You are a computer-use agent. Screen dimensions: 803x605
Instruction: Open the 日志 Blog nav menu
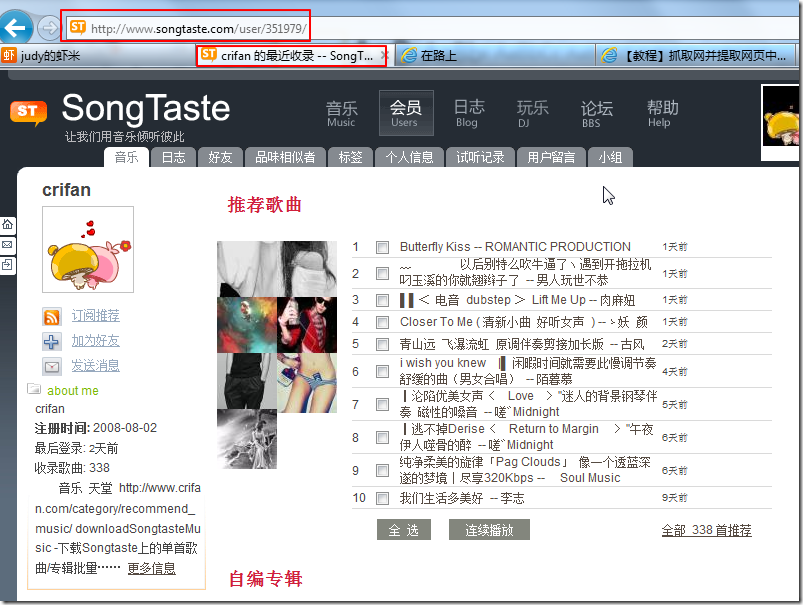[x=469, y=113]
